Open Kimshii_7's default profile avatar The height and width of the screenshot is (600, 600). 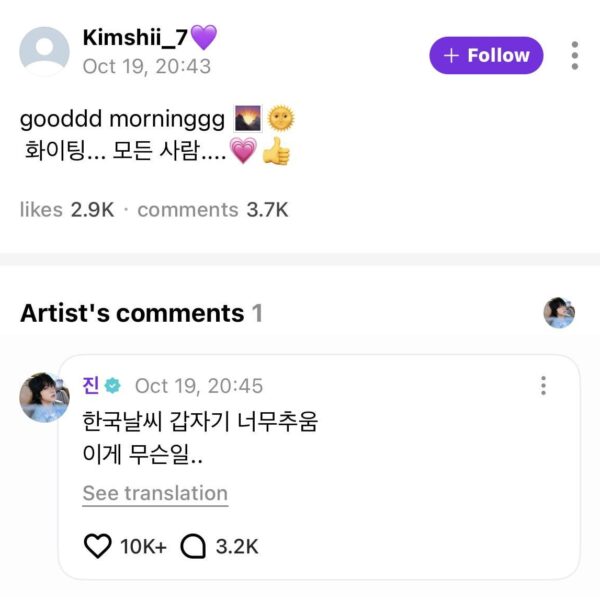click(x=45, y=52)
